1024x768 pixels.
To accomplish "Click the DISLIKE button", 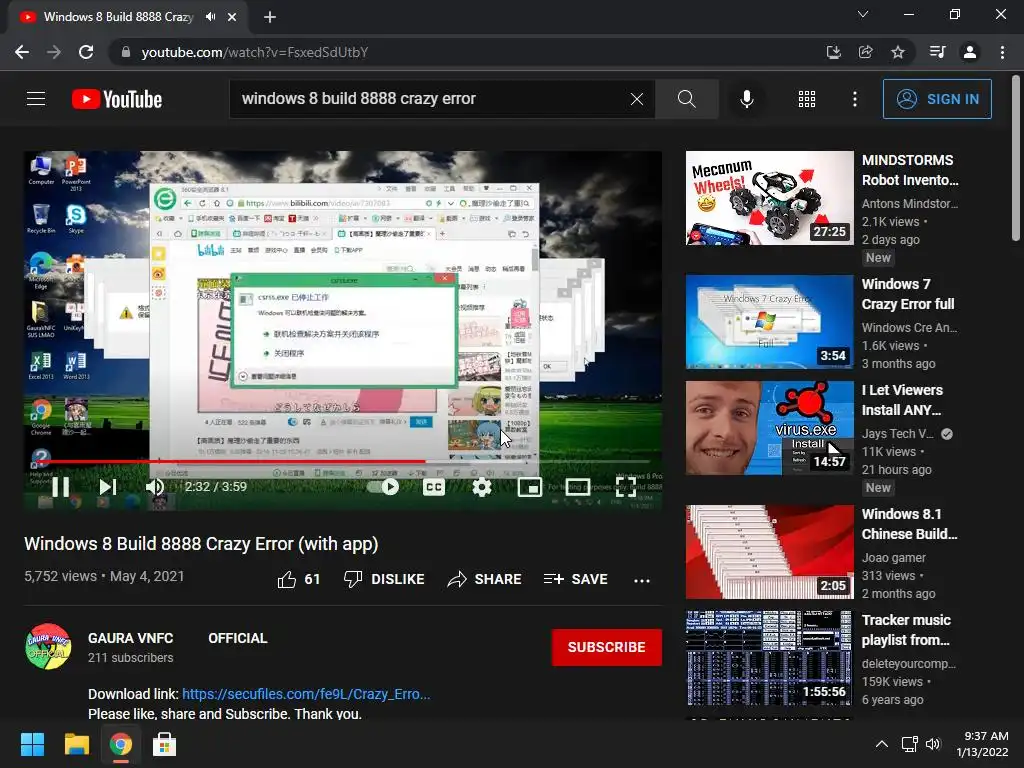I will click(x=384, y=579).
